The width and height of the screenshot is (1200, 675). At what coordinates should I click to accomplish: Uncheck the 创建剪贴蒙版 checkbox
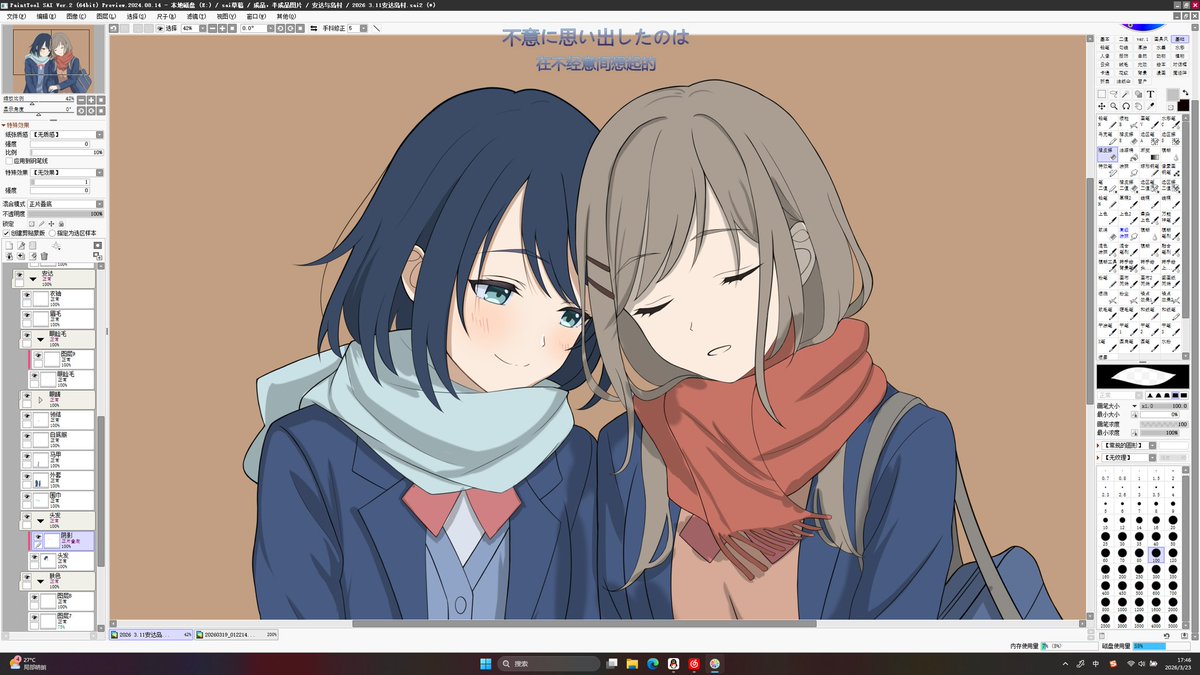tap(6, 233)
